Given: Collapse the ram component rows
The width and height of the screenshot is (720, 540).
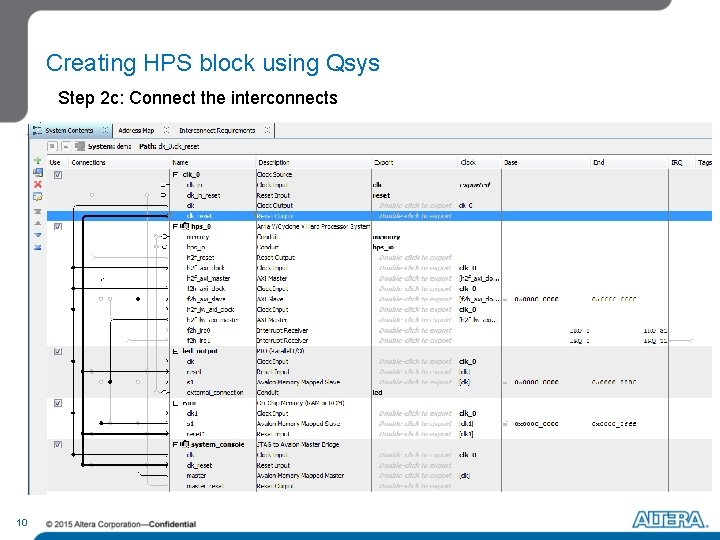Looking at the screenshot, I should (175, 403).
